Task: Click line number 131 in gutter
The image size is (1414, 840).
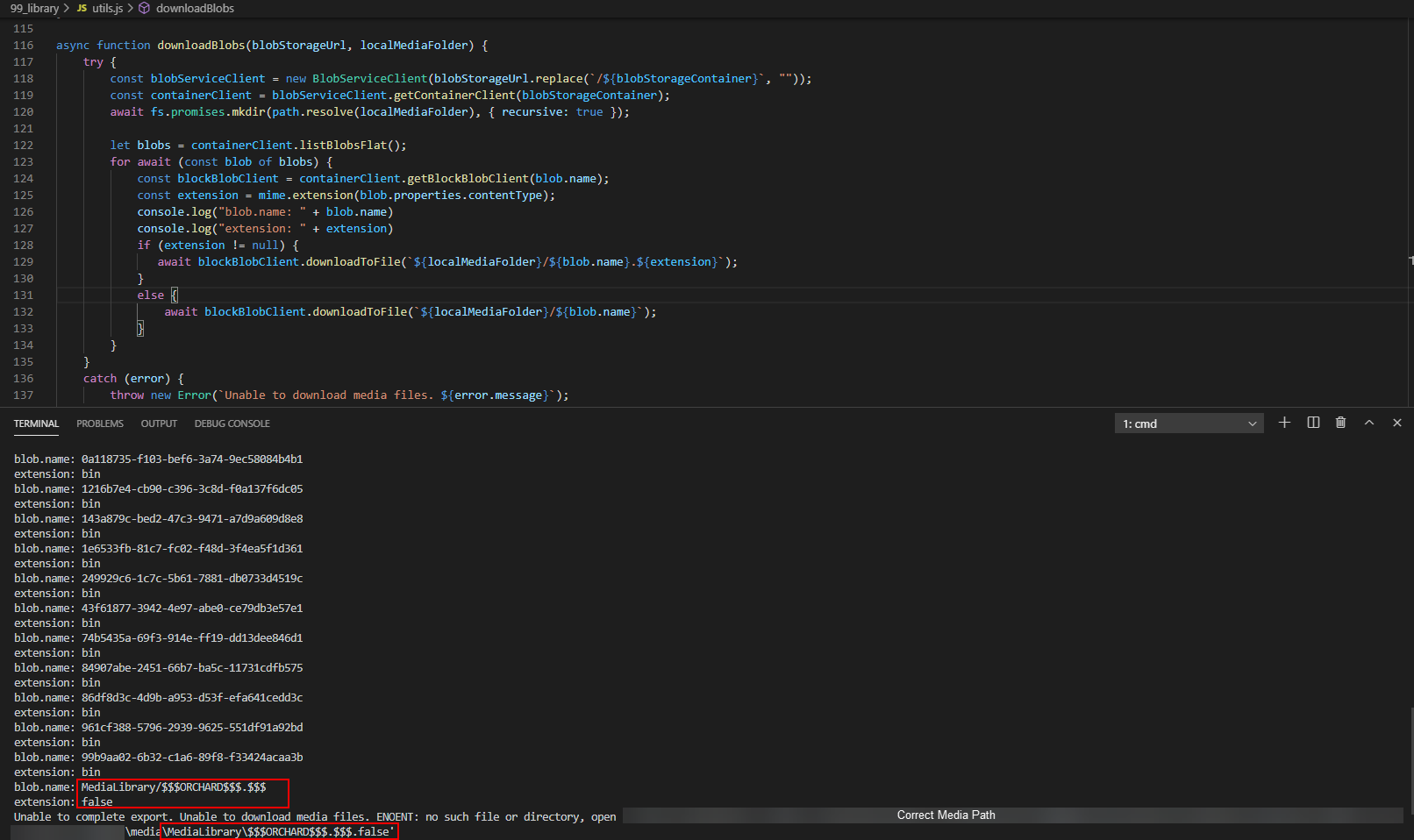Action: click(24, 295)
